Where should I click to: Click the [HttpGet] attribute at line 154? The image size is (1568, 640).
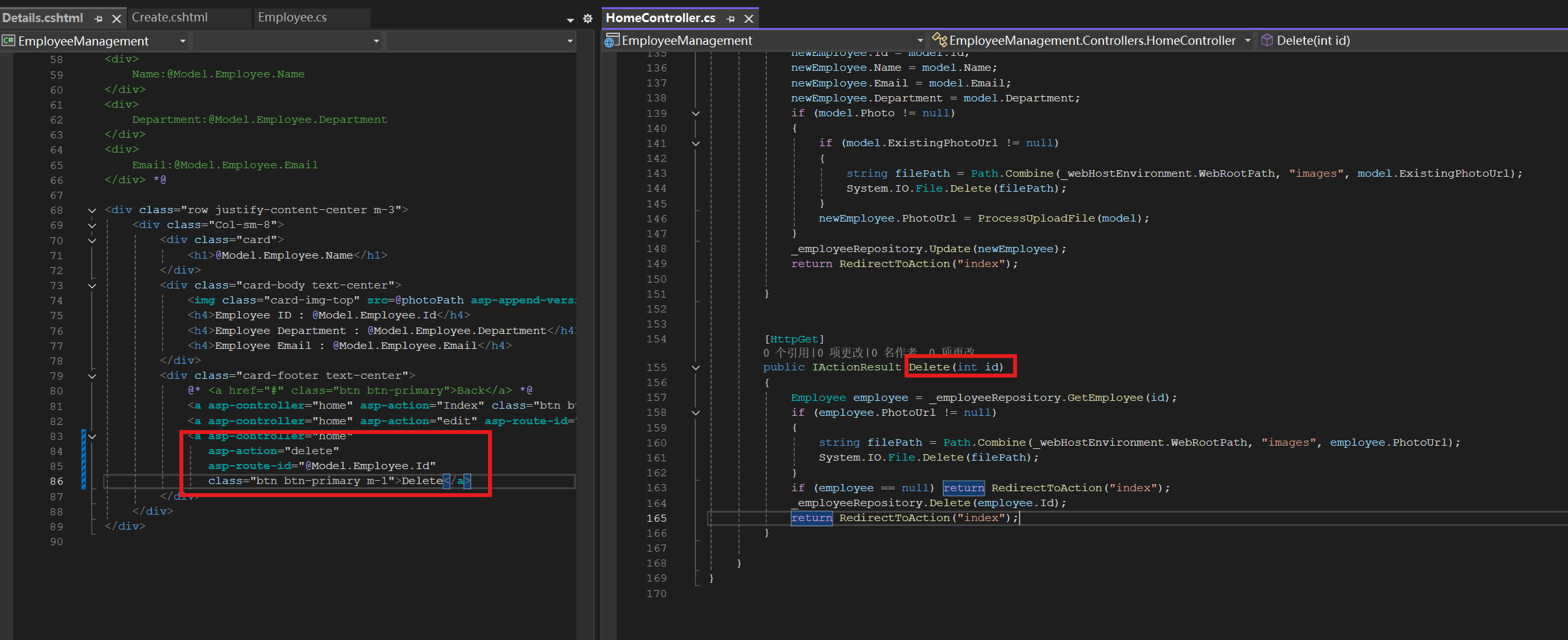794,339
